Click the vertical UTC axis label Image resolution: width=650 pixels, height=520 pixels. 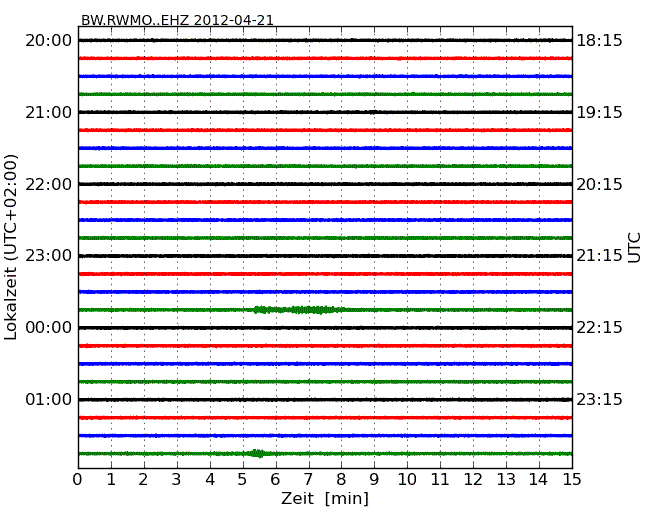point(634,248)
